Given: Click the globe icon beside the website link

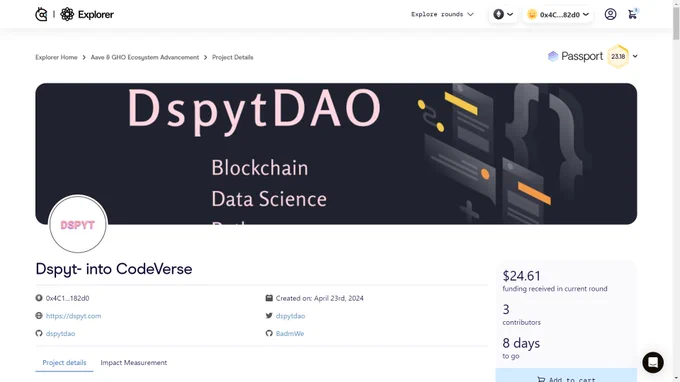Looking at the screenshot, I should point(39,316).
